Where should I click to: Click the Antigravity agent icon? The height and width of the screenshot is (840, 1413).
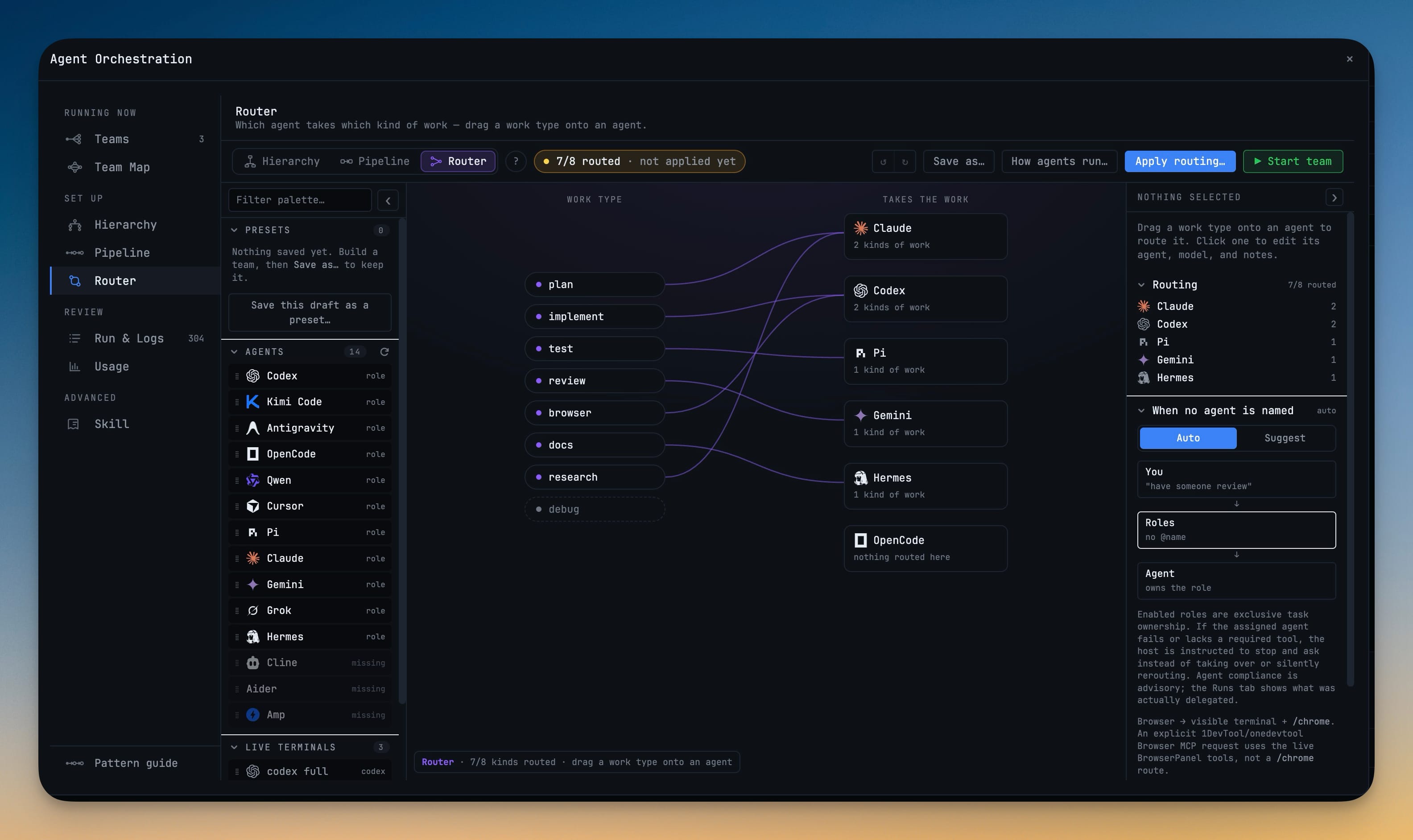click(x=252, y=428)
